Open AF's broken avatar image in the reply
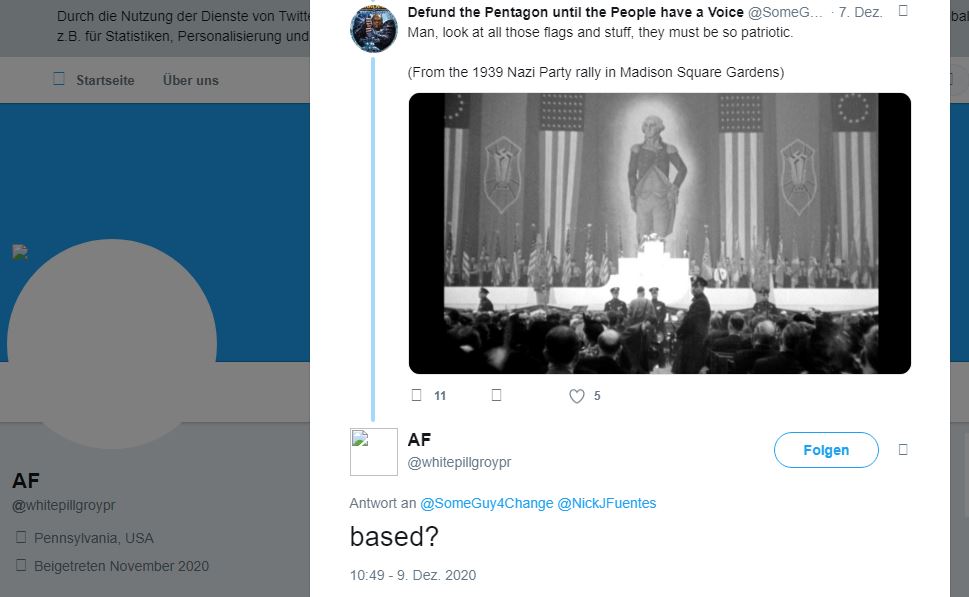This screenshot has height=597, width=969. tap(373, 452)
